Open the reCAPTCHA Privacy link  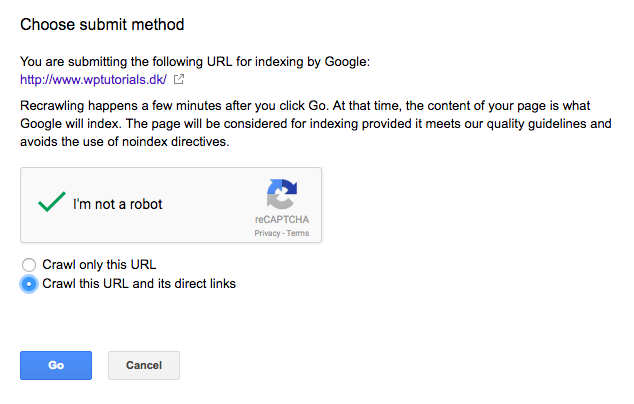(267, 233)
